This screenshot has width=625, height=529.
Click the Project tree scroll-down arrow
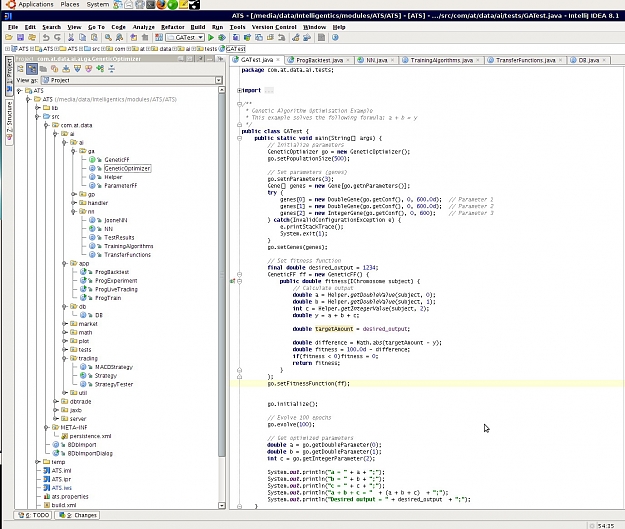click(x=222, y=505)
